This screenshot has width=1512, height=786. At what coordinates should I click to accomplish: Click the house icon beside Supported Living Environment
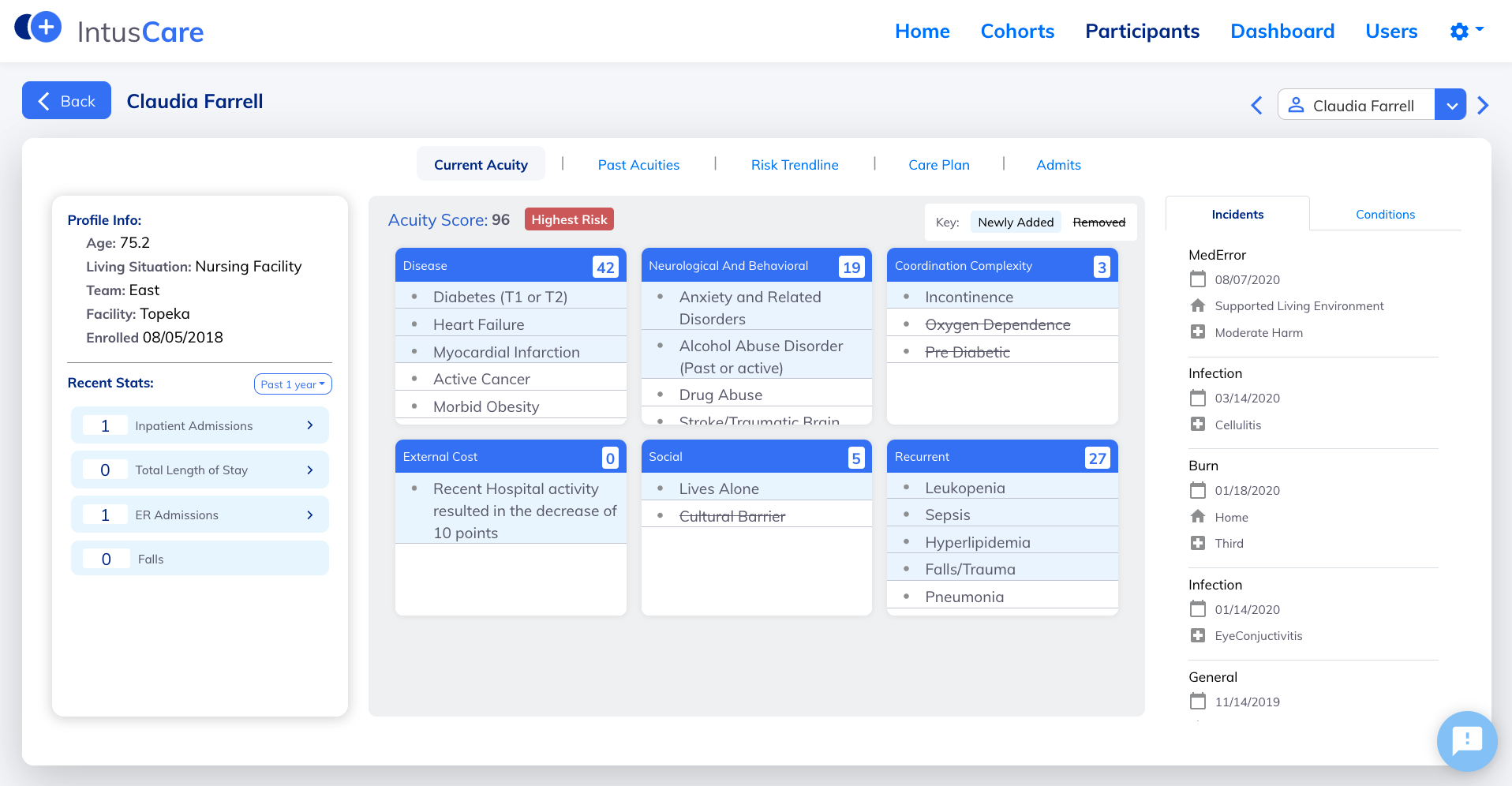[x=1198, y=305]
